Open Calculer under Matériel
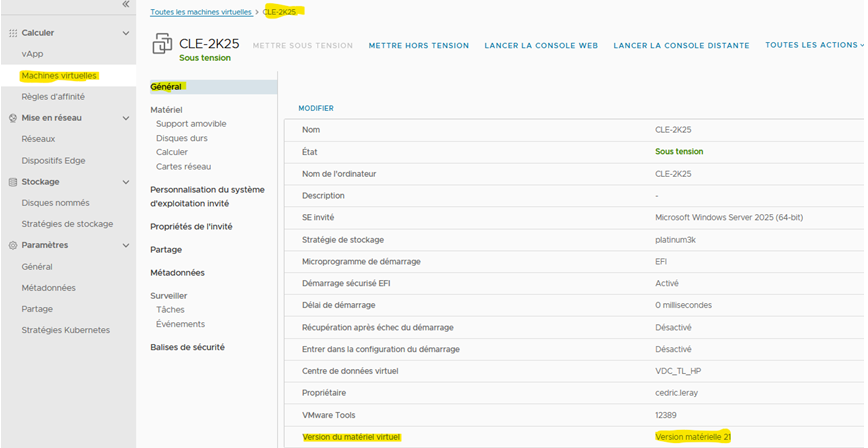This screenshot has height=448, width=868. pyautogui.click(x=172, y=152)
